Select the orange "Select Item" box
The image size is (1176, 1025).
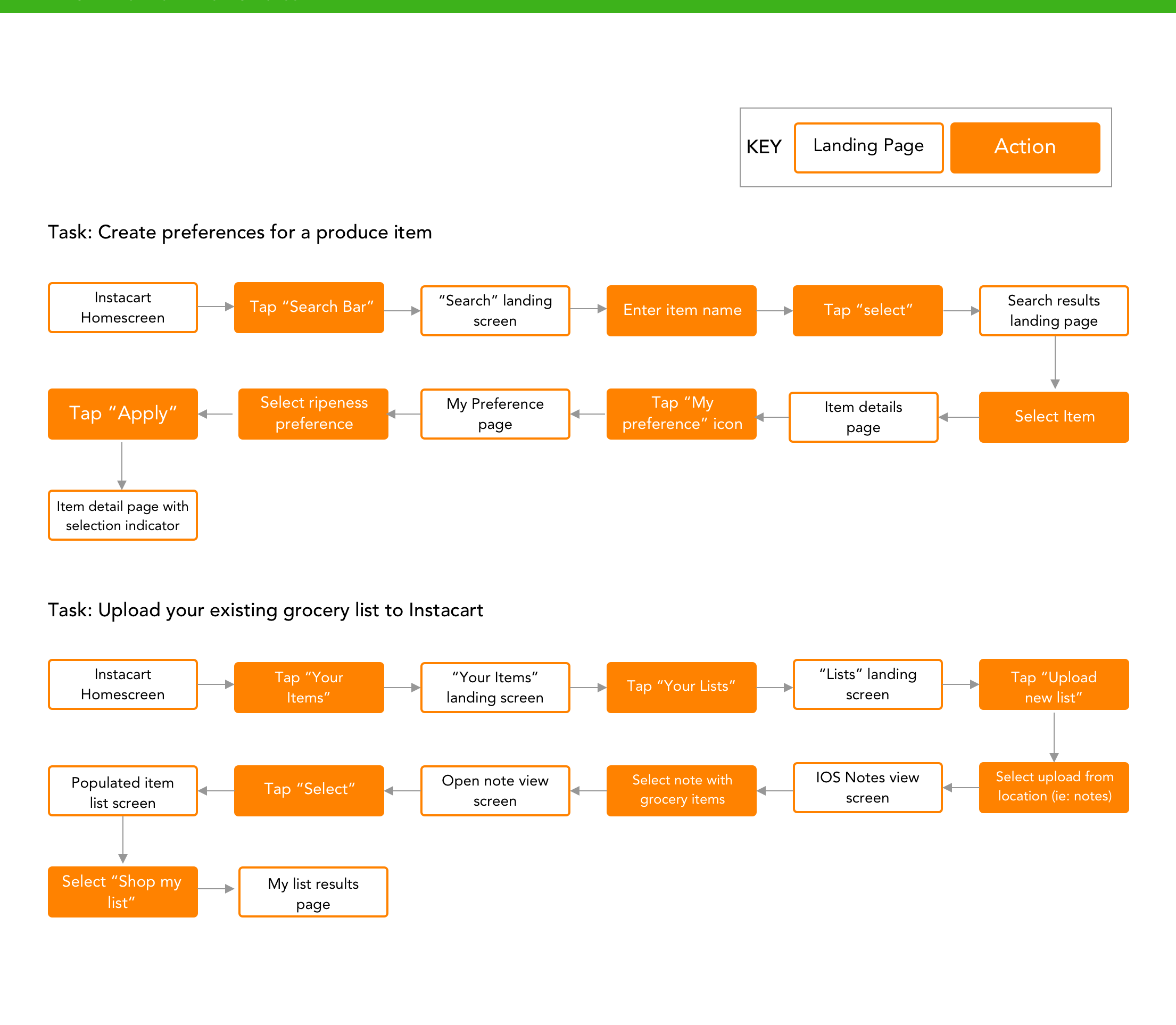(x=1054, y=417)
